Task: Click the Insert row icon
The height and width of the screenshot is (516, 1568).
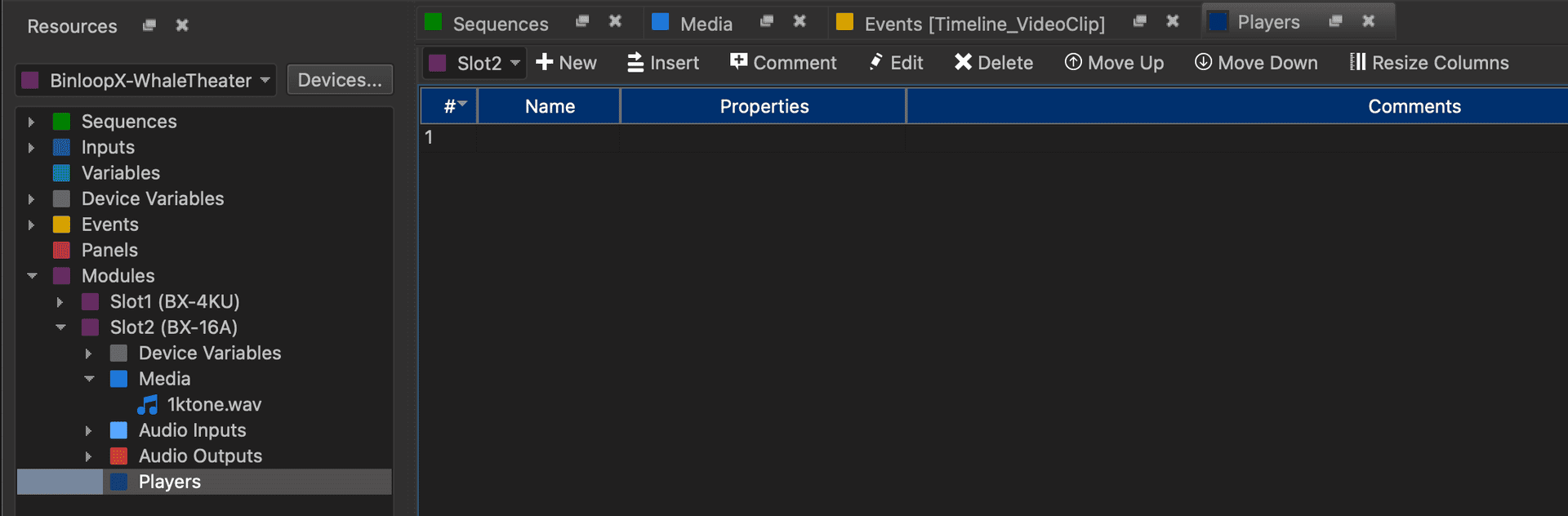Action: (x=635, y=62)
